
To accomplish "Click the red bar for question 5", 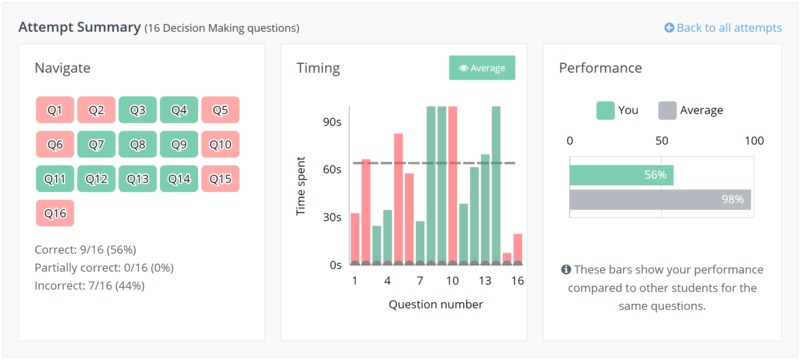I will pyautogui.click(x=398, y=199).
